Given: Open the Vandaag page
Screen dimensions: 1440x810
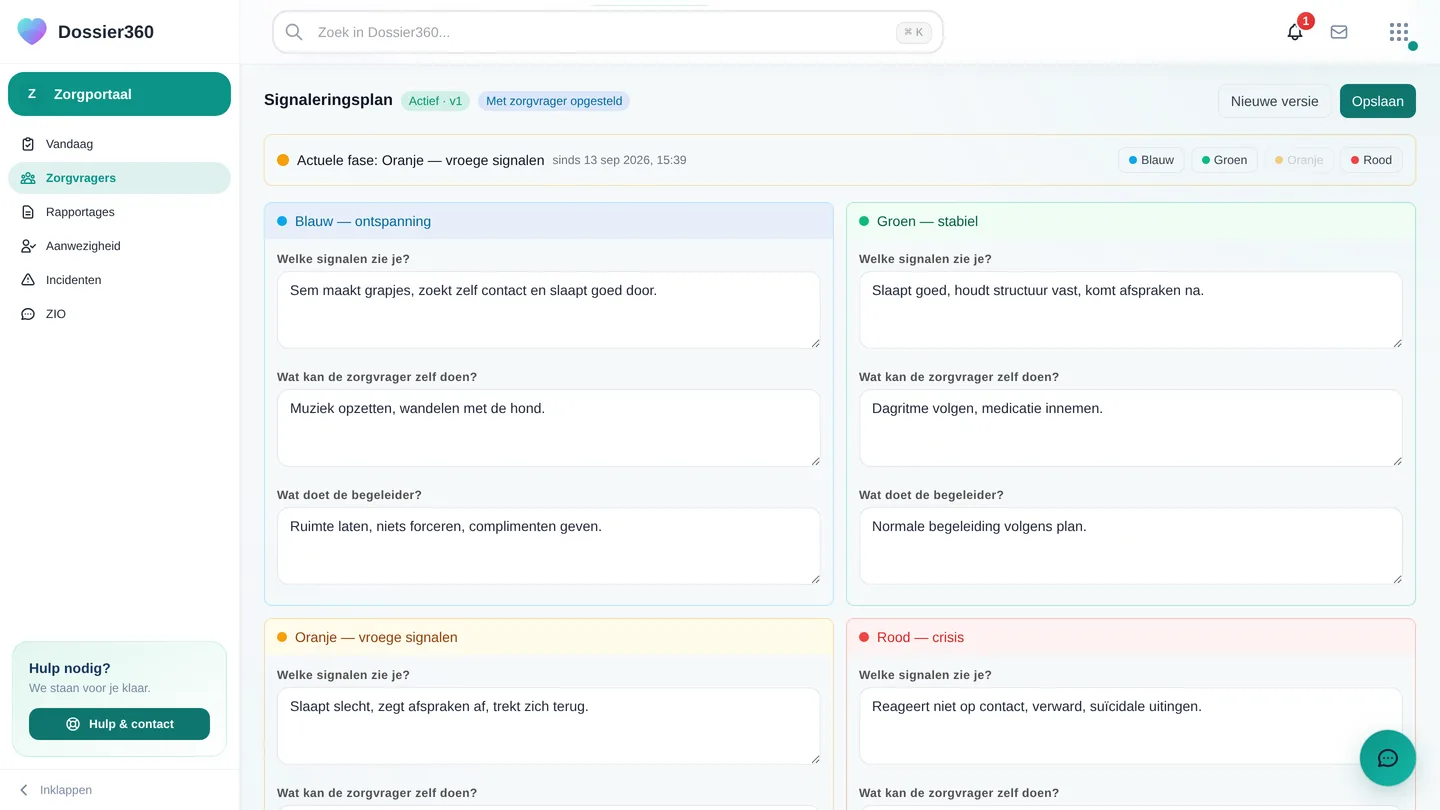Looking at the screenshot, I should (119, 144).
